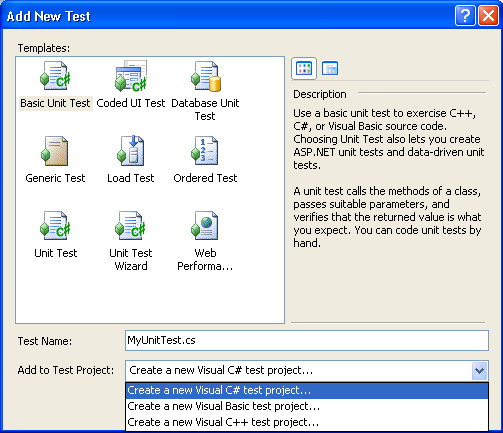This screenshot has width=503, height=433.
Task: Close the Add New Test dialog
Action: pos(489,15)
